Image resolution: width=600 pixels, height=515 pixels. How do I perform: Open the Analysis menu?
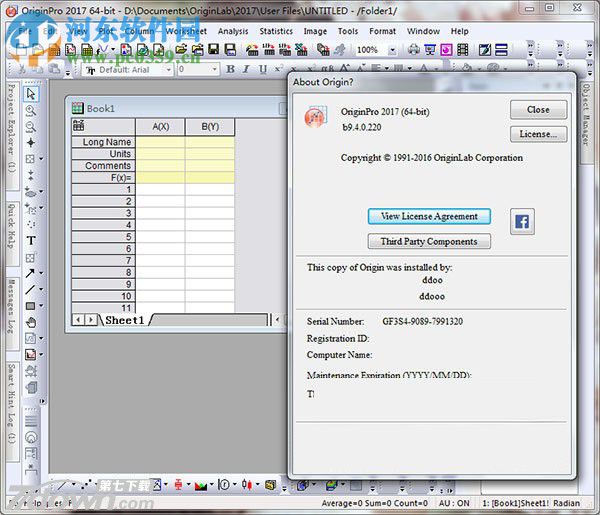[233, 31]
